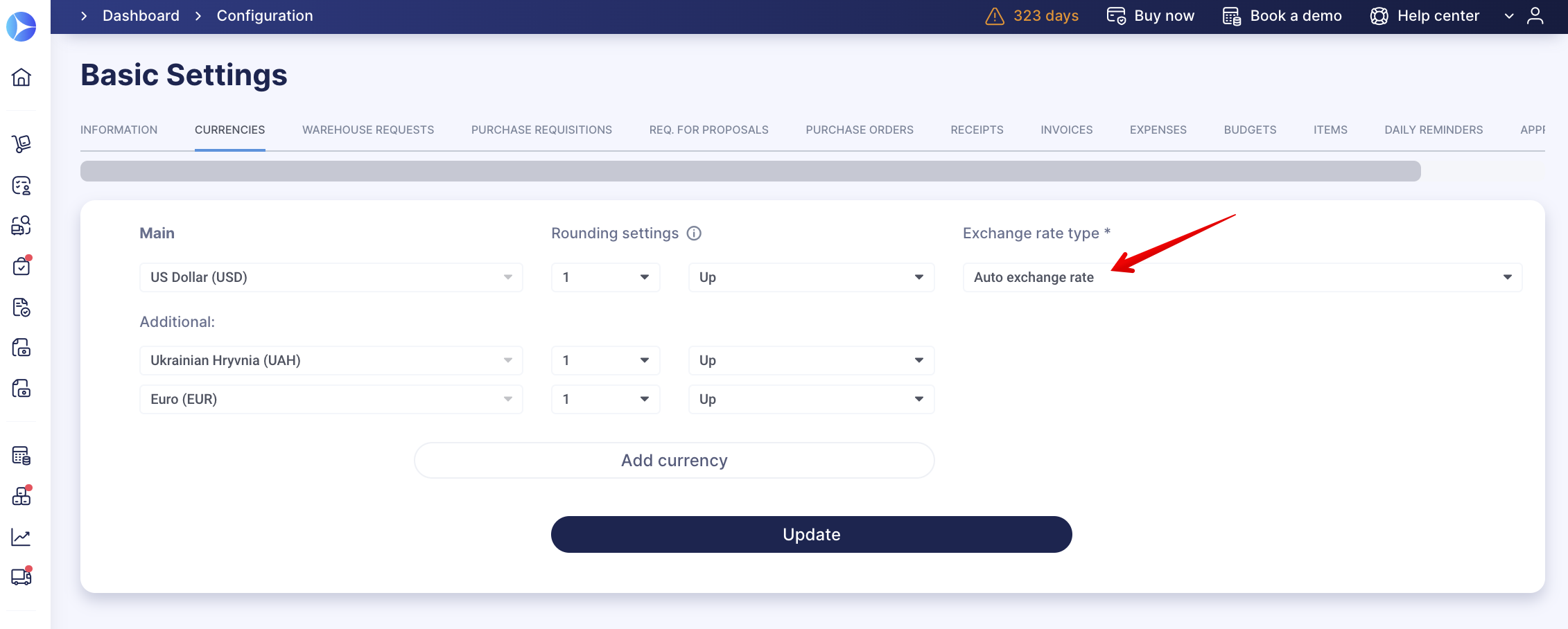
Task: Open the main currency rounding direction dropdown
Action: tap(812, 277)
